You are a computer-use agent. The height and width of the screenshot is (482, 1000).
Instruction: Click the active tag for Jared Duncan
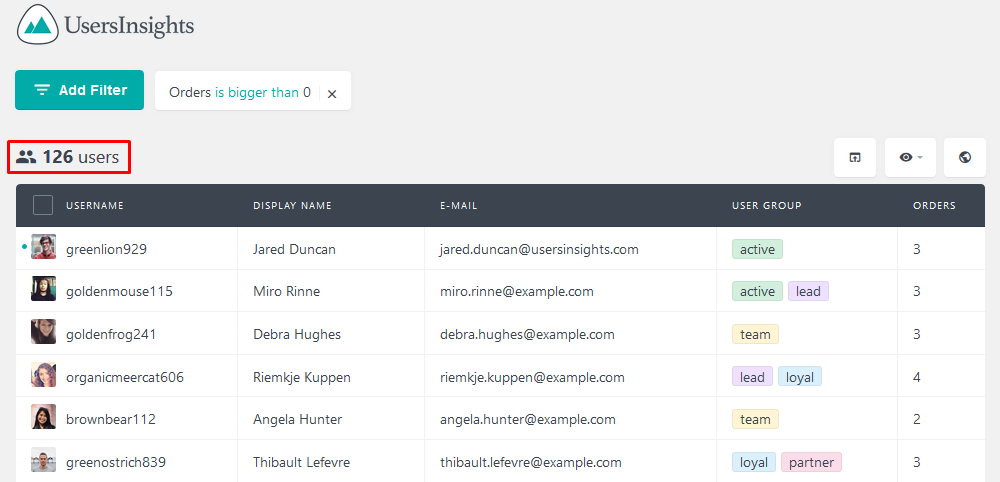[757, 249]
